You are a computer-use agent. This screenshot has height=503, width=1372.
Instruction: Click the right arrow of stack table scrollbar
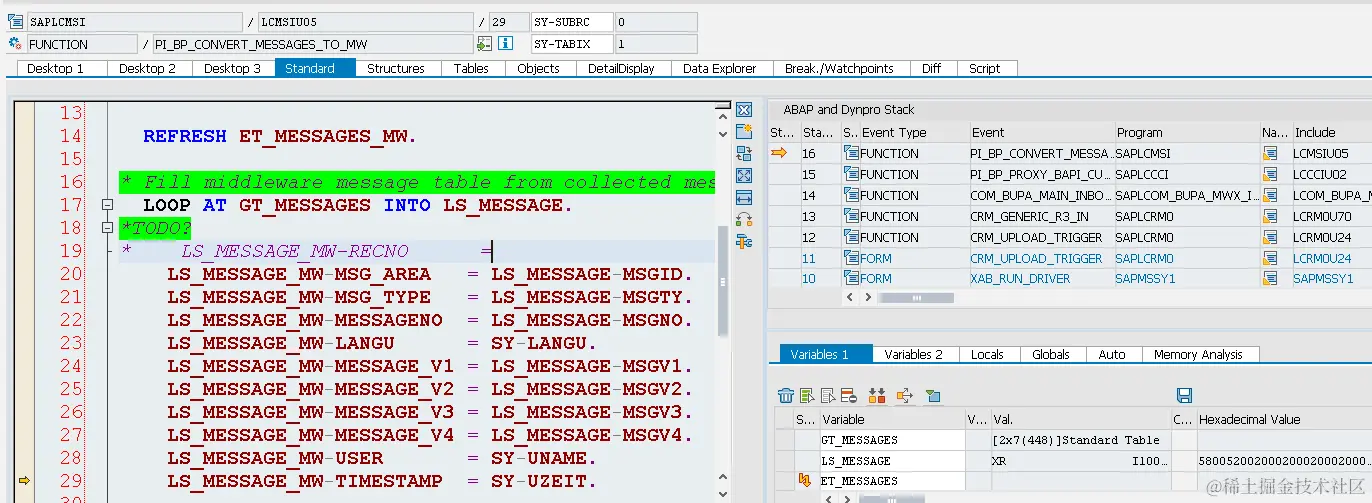pyautogui.click(x=868, y=297)
